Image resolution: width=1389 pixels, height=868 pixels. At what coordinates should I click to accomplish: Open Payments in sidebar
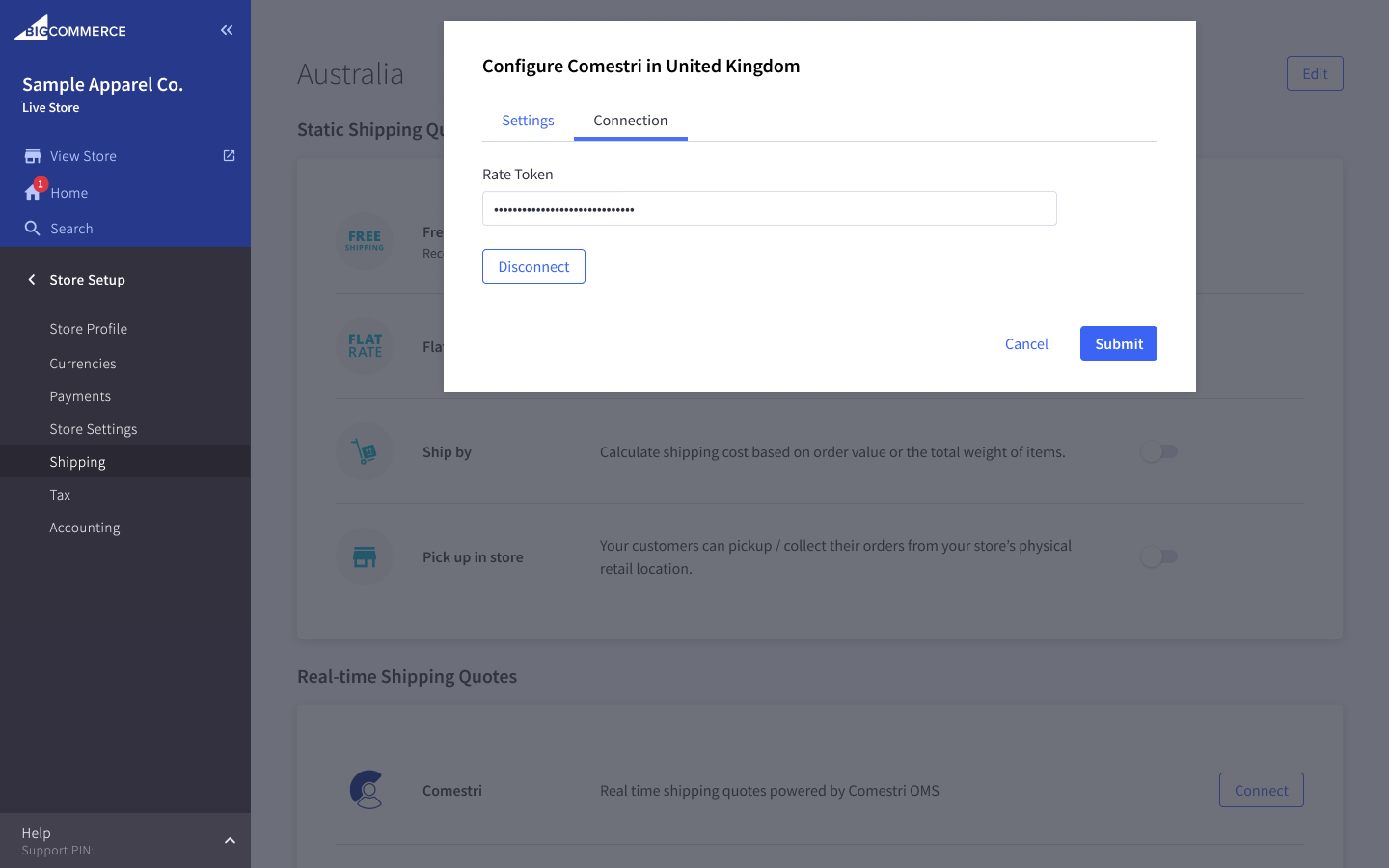(x=80, y=396)
